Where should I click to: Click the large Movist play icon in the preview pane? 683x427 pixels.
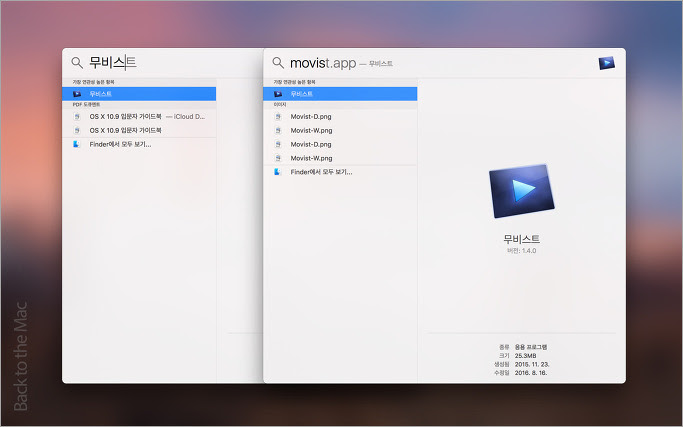(x=521, y=191)
